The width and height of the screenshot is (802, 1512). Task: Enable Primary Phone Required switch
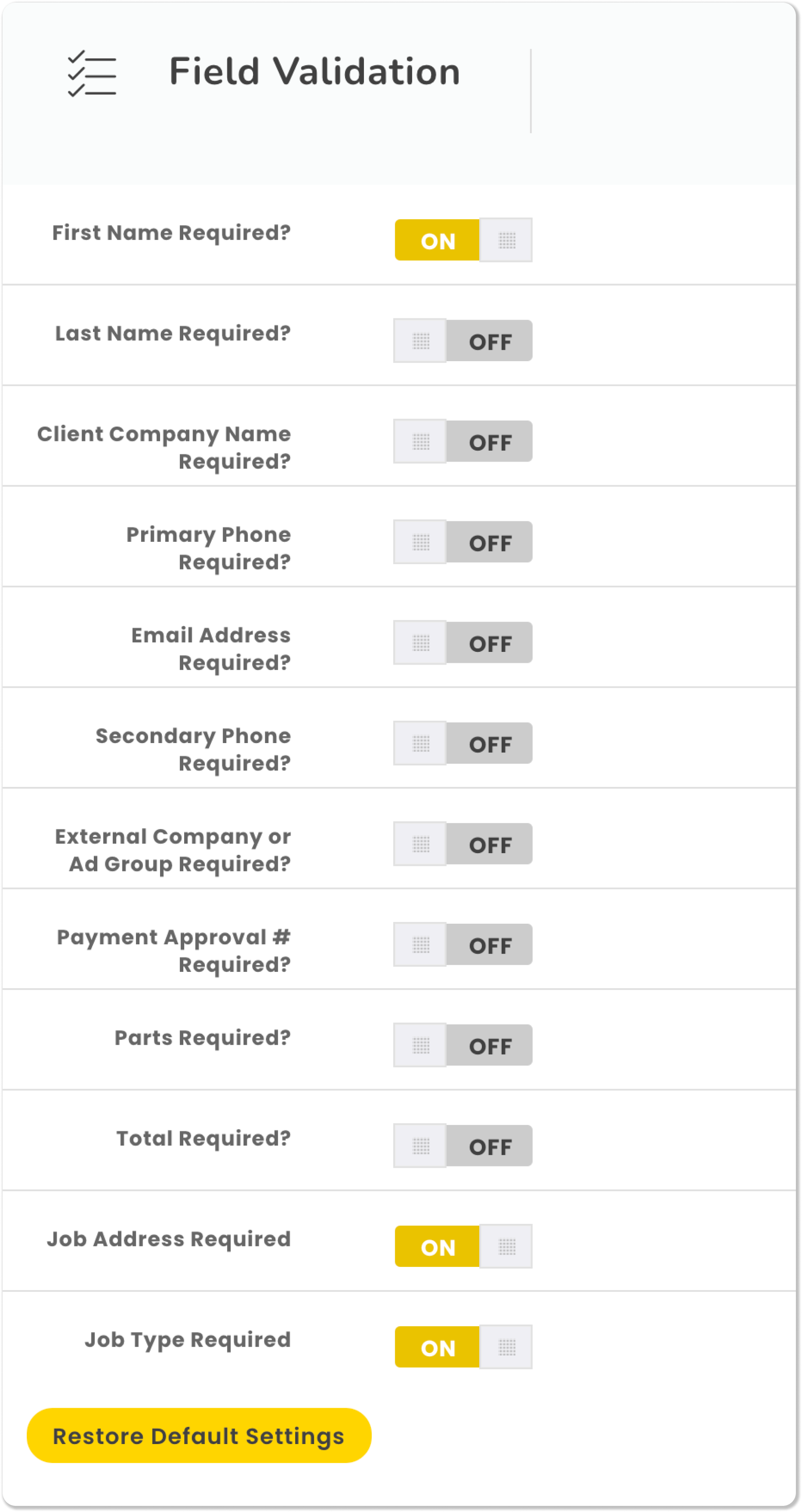(463, 542)
